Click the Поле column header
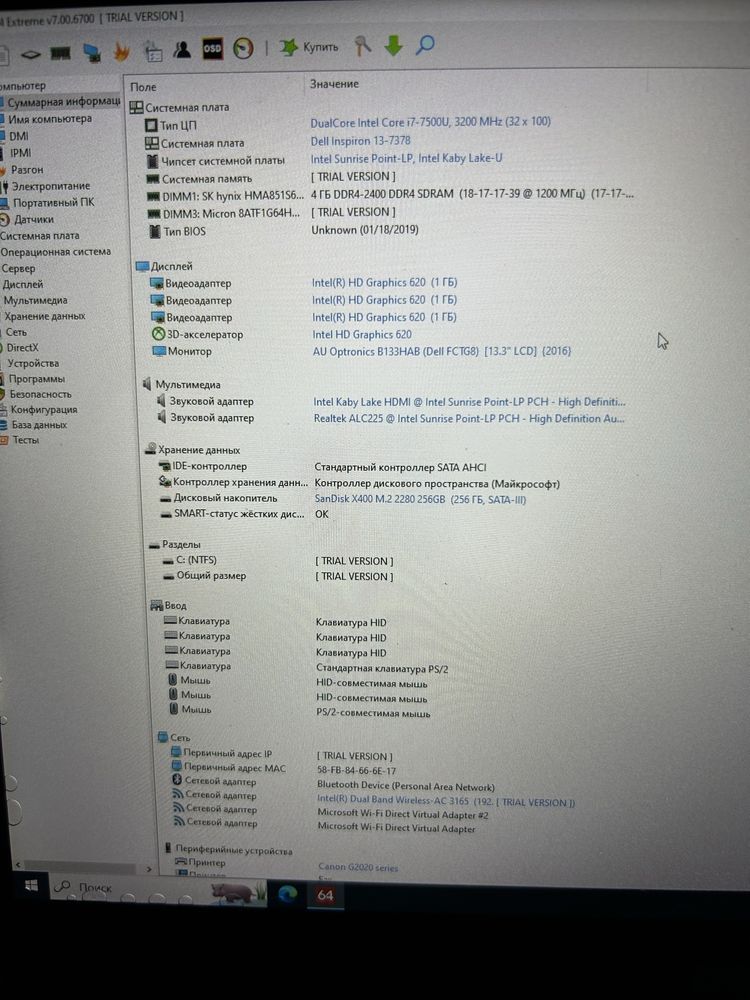Screen dimensions: 750x1000 [143, 87]
